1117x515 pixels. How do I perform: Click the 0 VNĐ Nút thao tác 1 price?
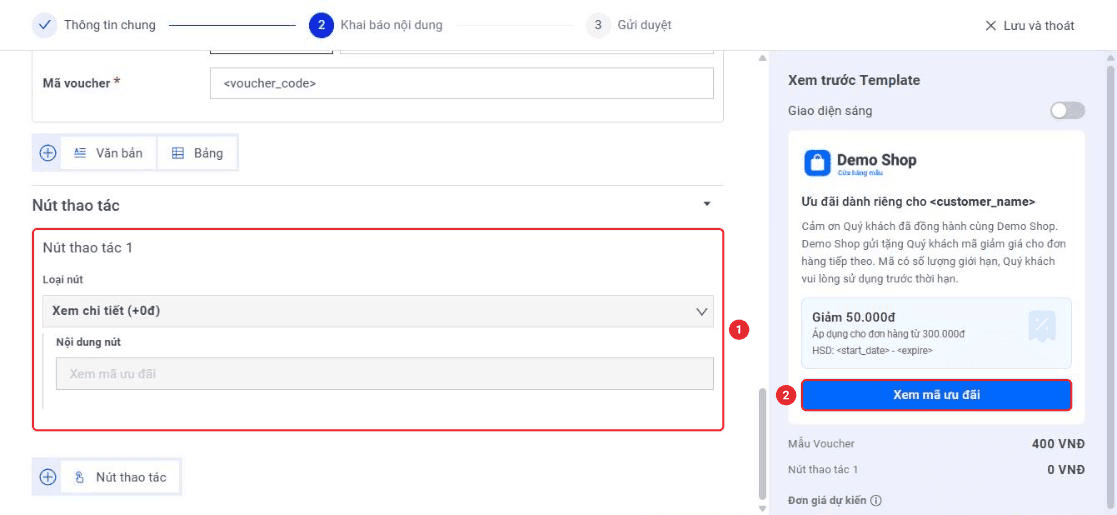pos(1064,469)
